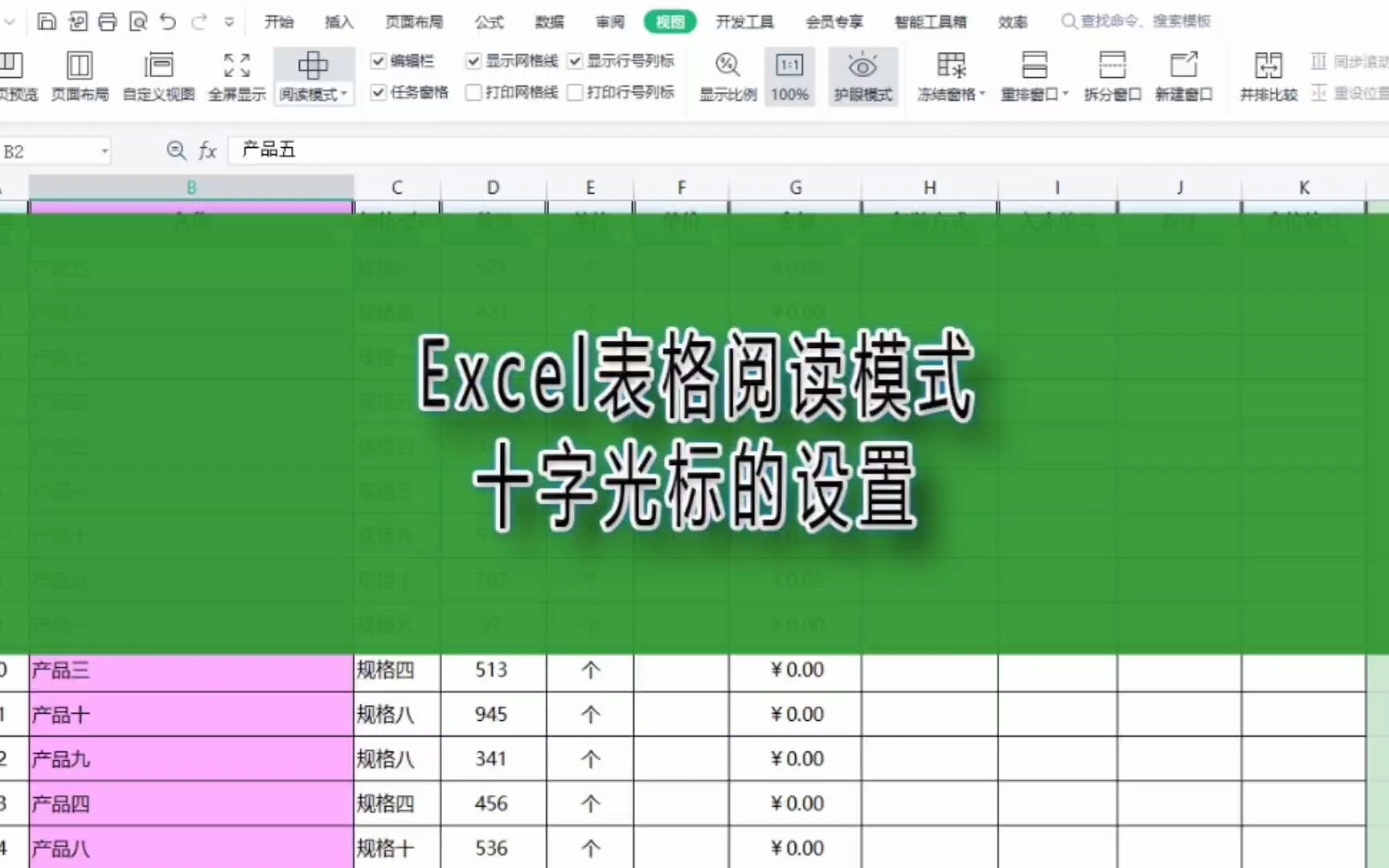The image size is (1389, 868).
Task: Click the fx insert function icon
Action: tap(207, 150)
